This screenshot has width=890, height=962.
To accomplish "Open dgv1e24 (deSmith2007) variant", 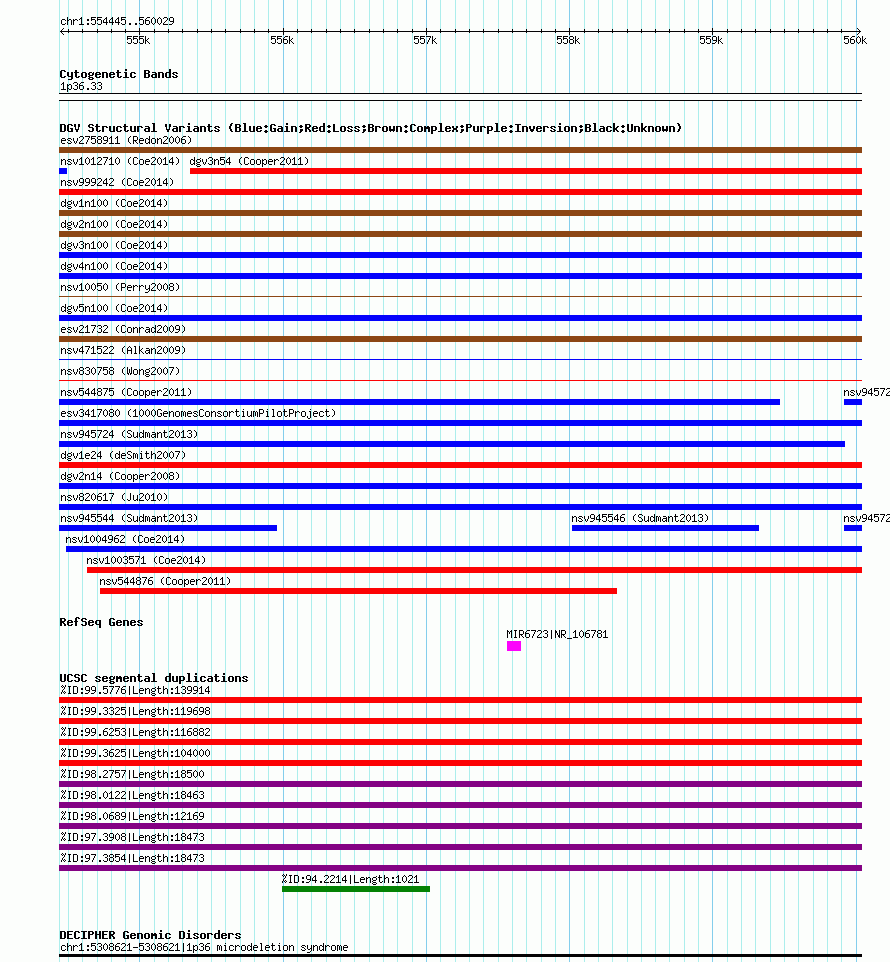I will point(123,455).
